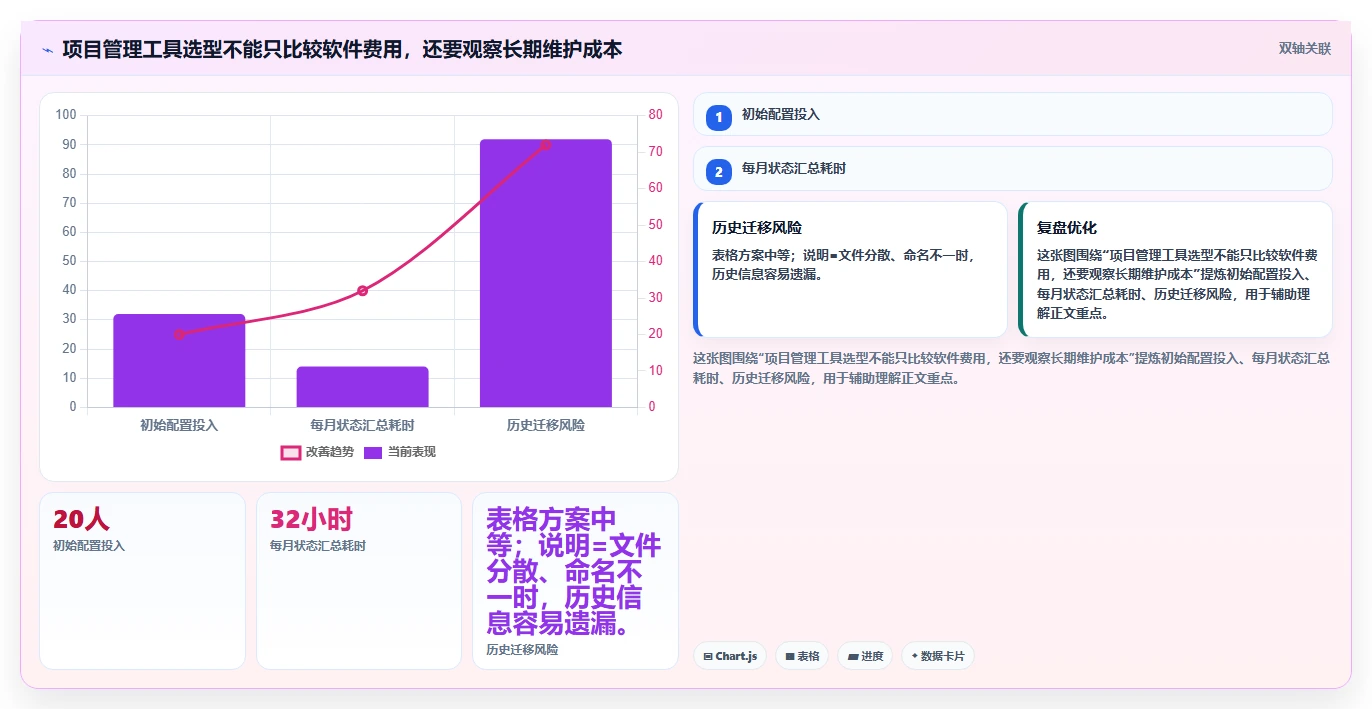Click trend line point above 每月状态汇总耗时

[362, 291]
